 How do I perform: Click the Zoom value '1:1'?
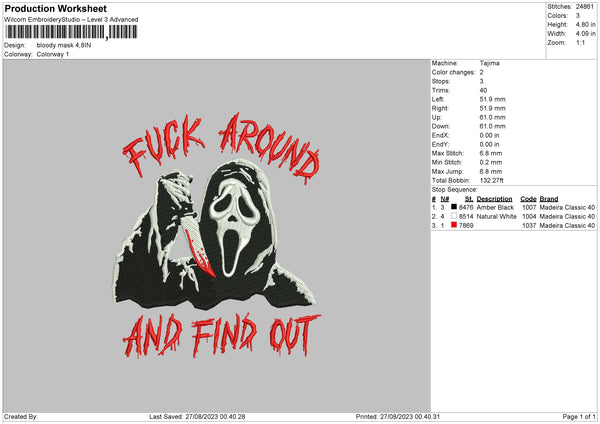(580, 42)
